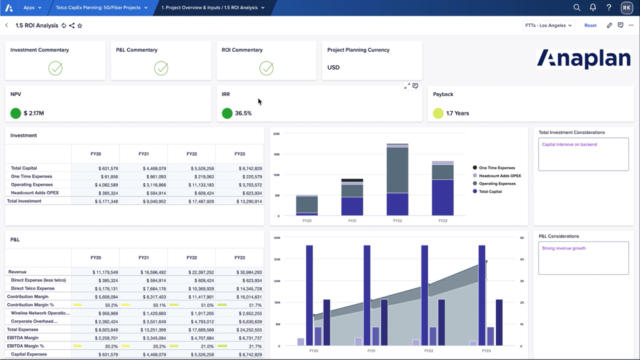The image size is (640, 360).
Task: Click the ROI Commentary checkmark
Action: coord(266,68)
